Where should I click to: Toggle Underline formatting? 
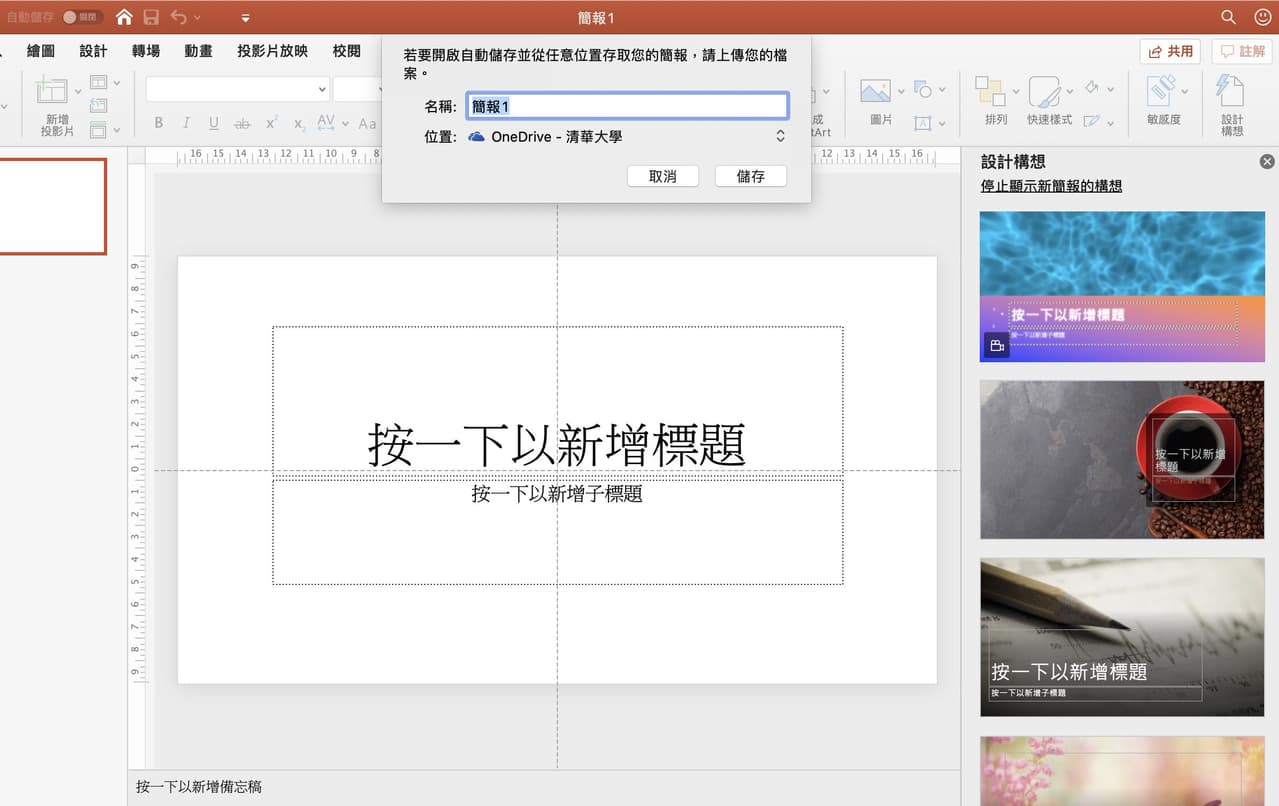pyautogui.click(x=214, y=123)
